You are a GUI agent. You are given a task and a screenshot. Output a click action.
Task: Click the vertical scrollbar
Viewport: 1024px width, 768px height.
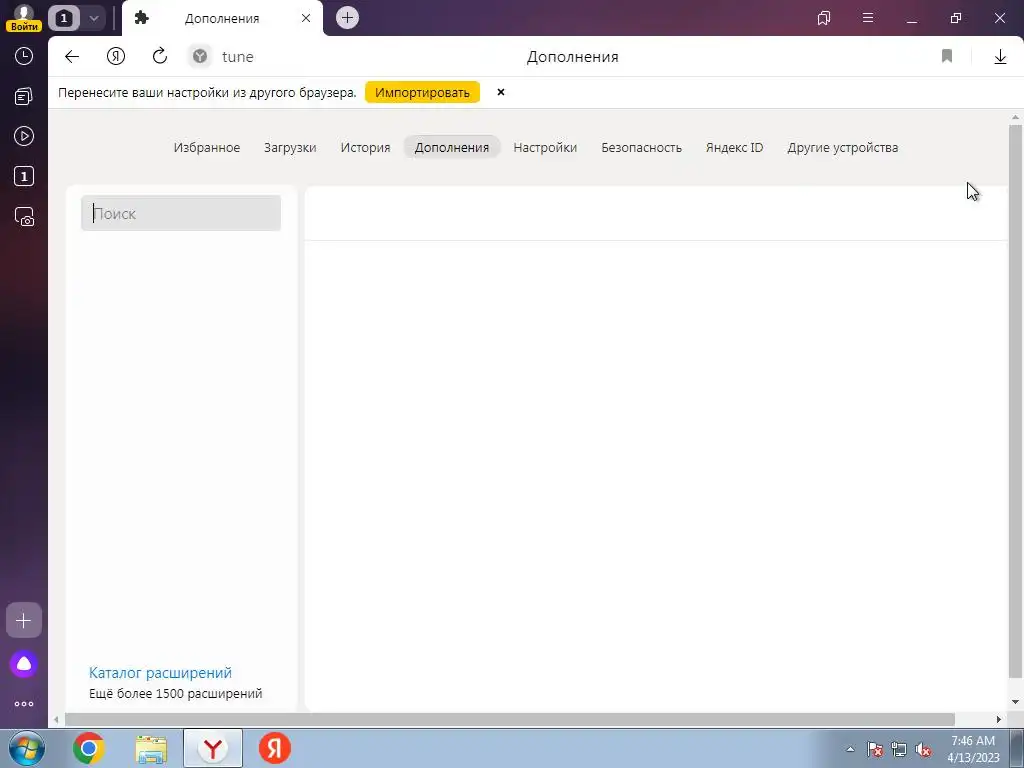[x=1015, y=402]
